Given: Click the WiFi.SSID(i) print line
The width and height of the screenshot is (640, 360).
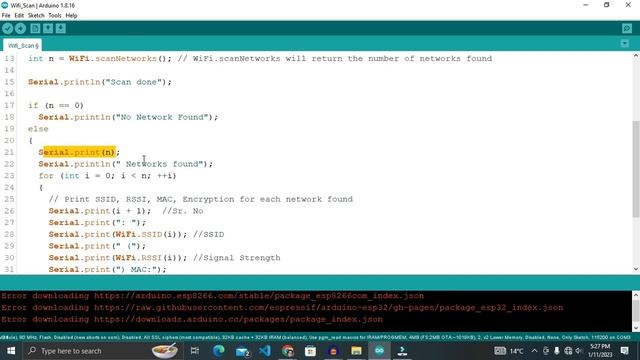Looking at the screenshot, I should [118, 234].
